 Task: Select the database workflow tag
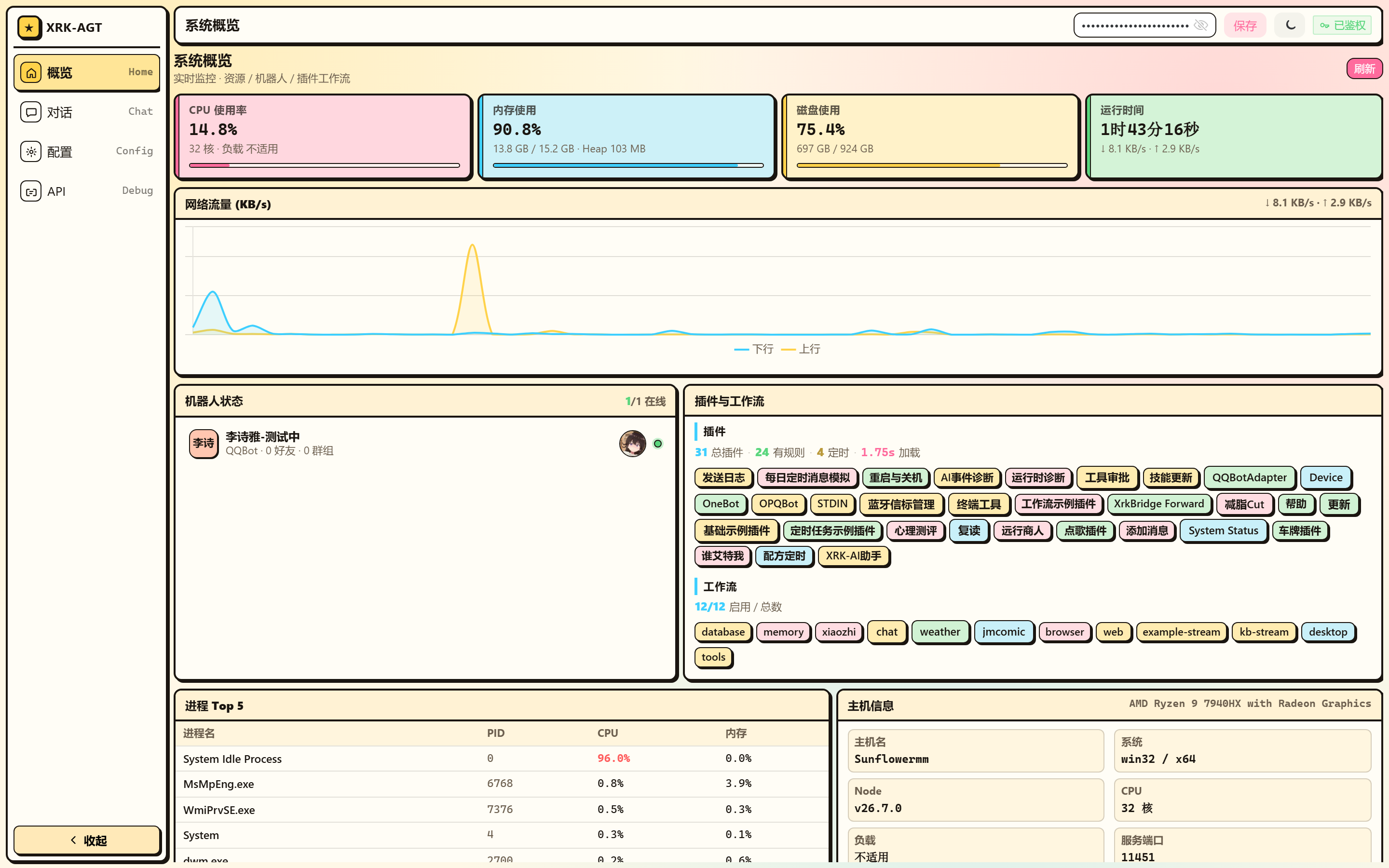pyautogui.click(x=723, y=632)
